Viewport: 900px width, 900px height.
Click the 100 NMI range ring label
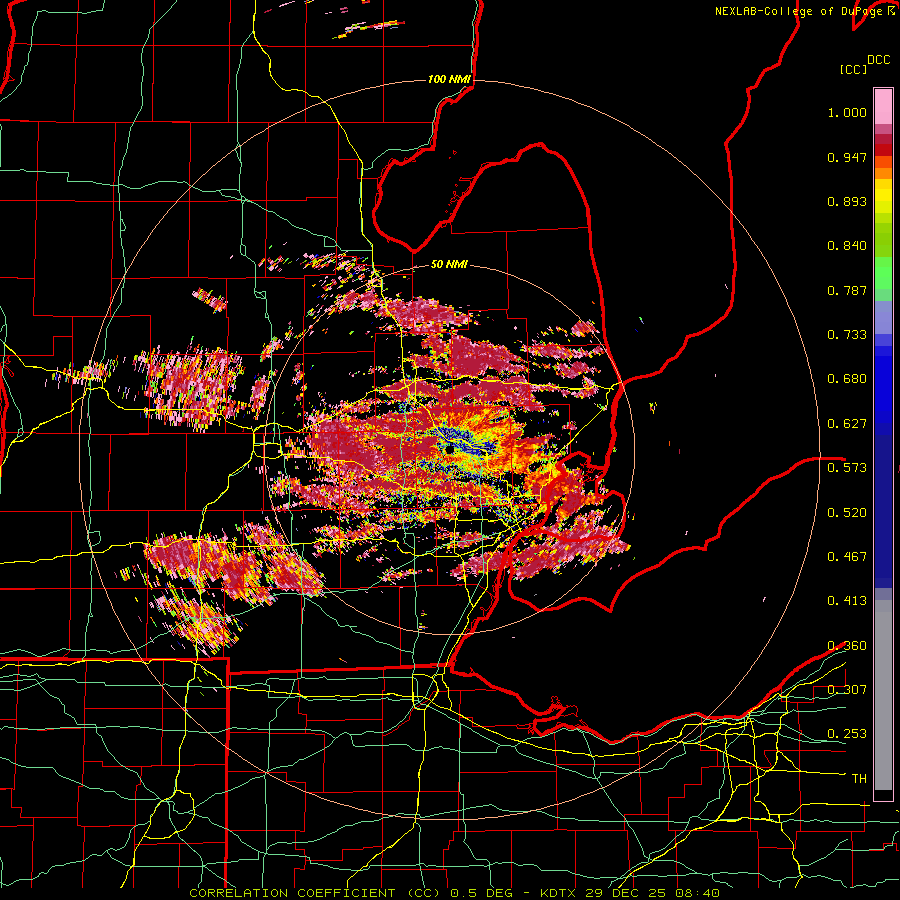point(449,79)
